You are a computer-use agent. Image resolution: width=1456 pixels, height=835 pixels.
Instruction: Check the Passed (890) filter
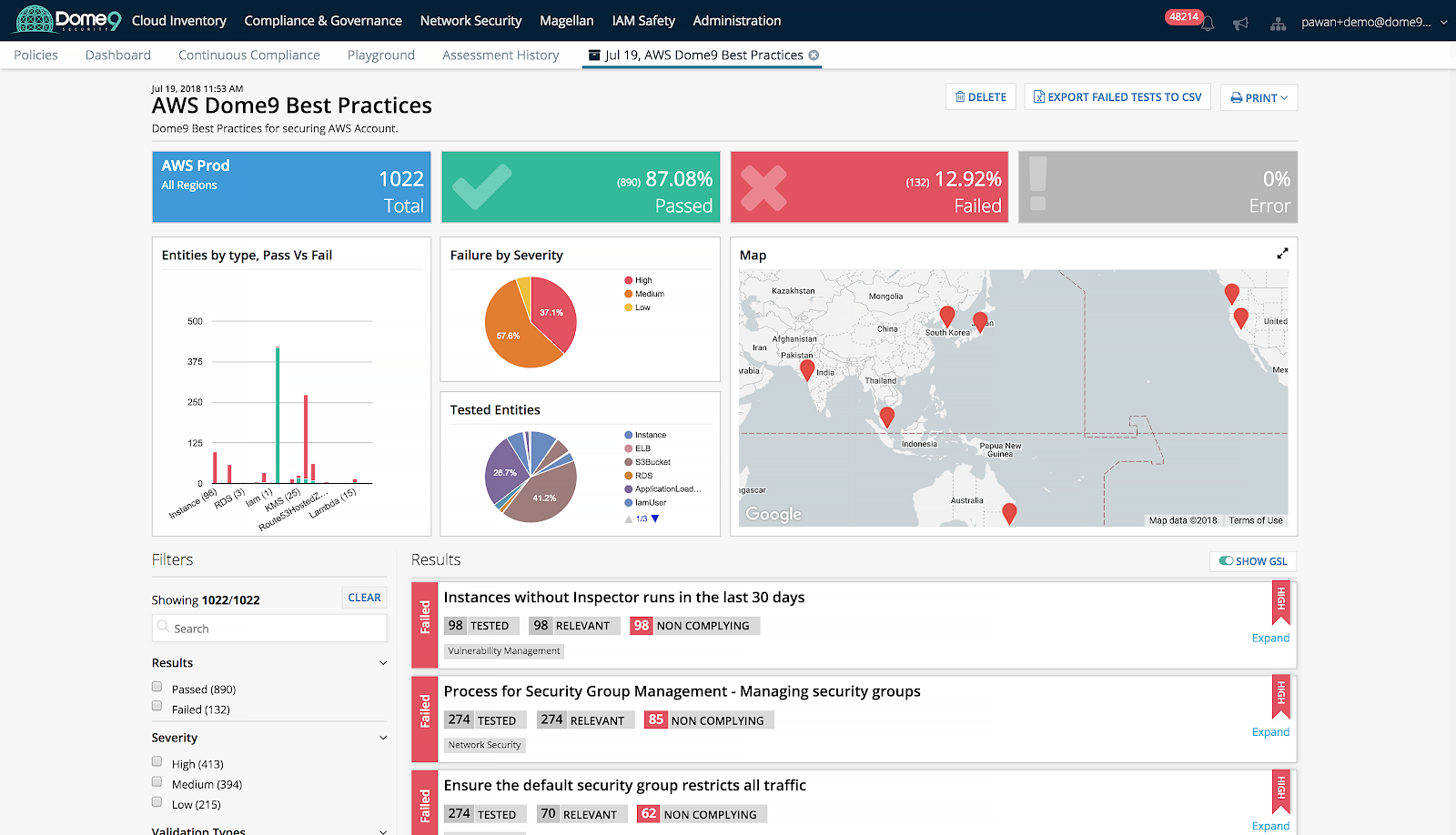point(157,688)
